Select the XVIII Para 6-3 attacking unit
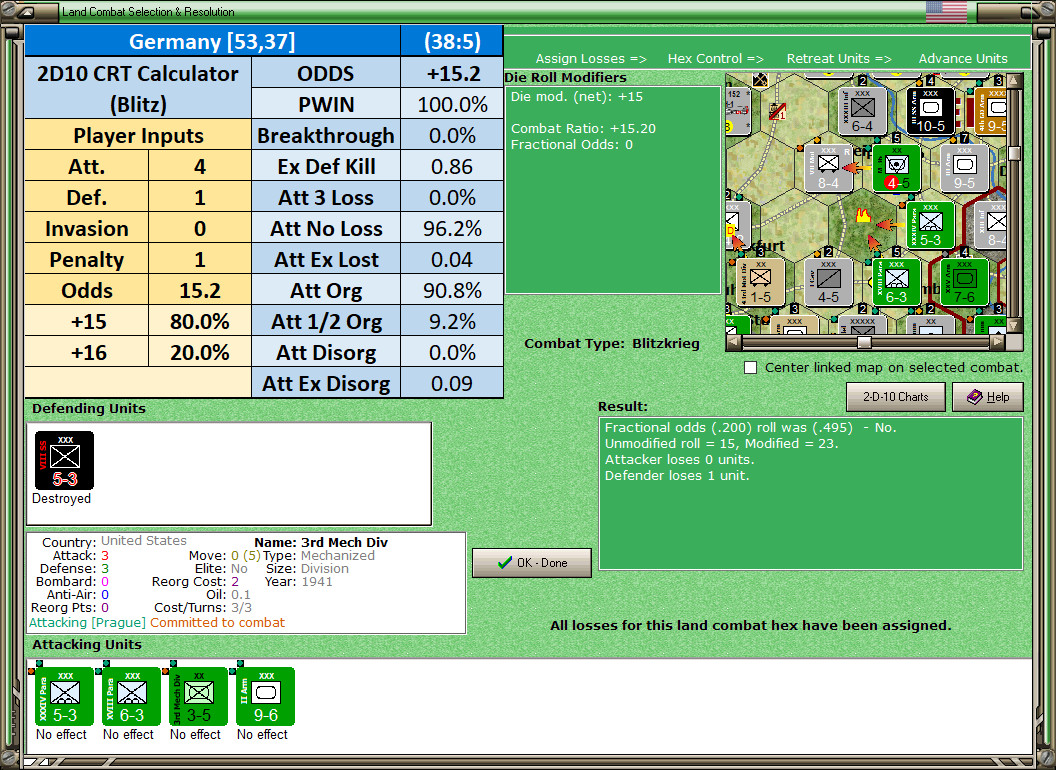 131,697
